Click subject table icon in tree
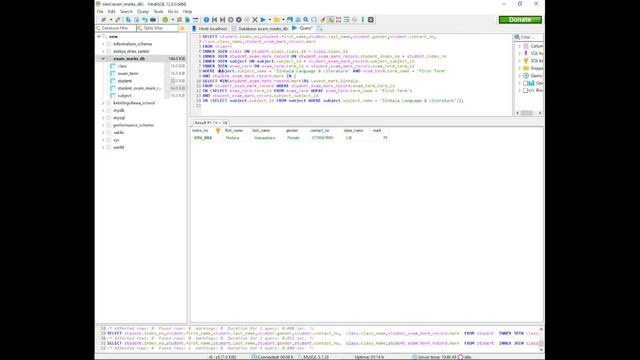Viewport: 640px width, 360px height. [113, 96]
